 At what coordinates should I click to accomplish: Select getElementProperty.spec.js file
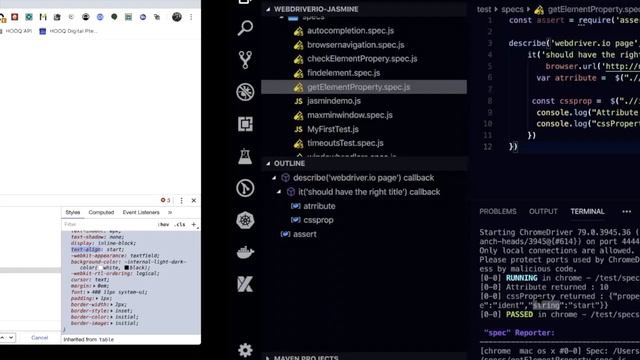364,87
